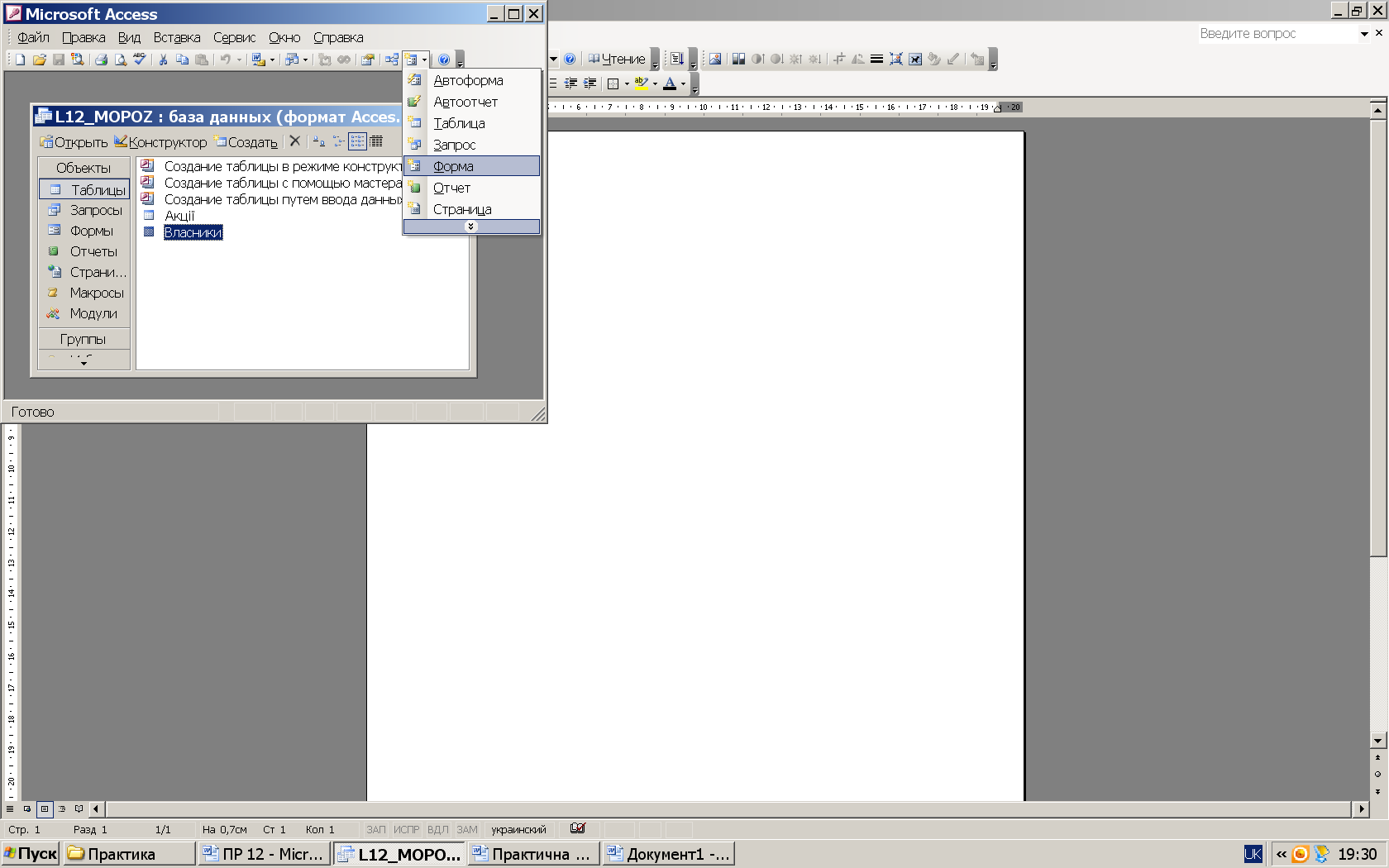Viewport: 1389px width, 868px height.
Task: Open the Файл menu in Access
Action: [x=33, y=37]
